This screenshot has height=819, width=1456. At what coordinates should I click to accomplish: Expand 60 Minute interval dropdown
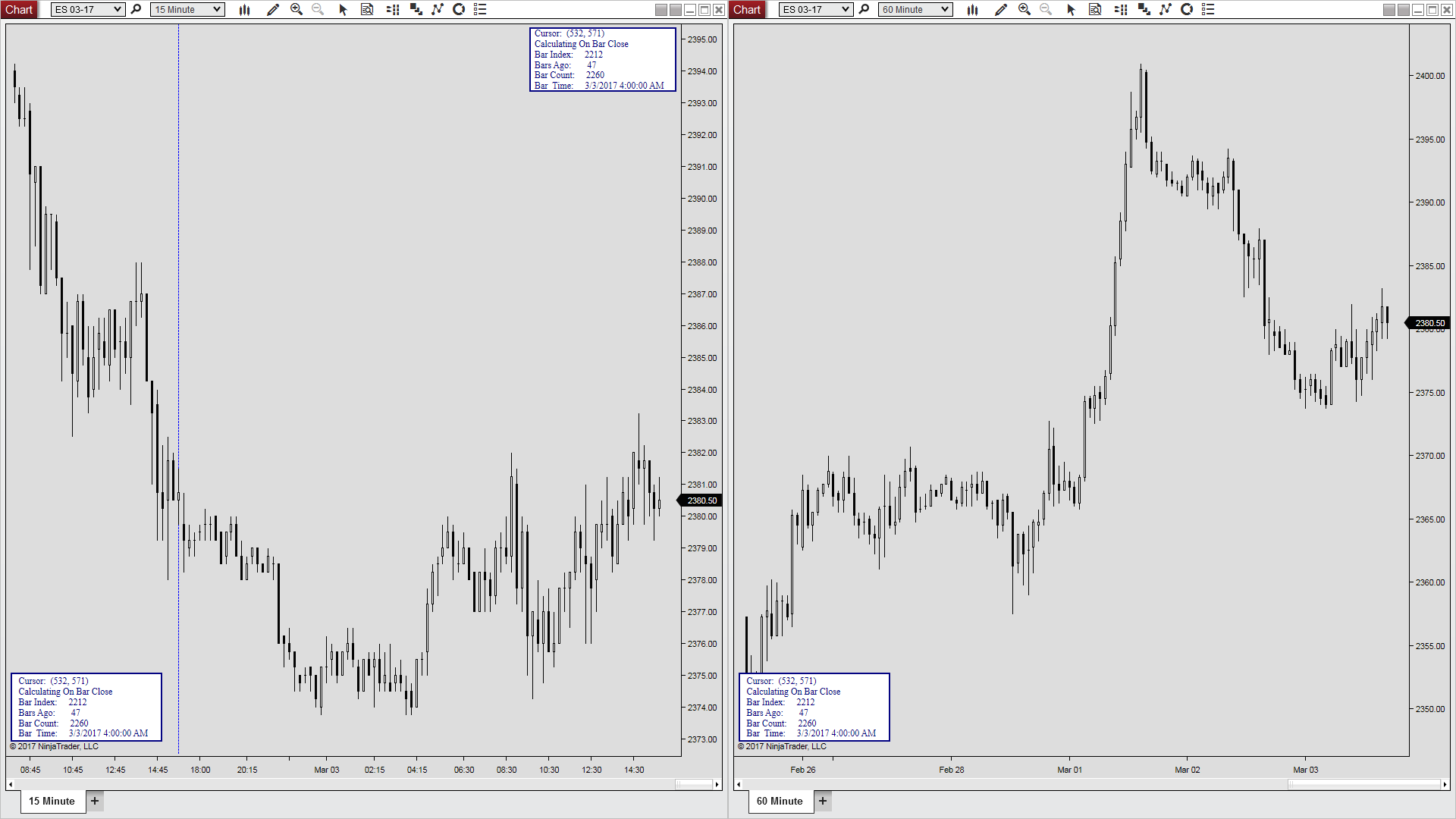click(x=945, y=10)
